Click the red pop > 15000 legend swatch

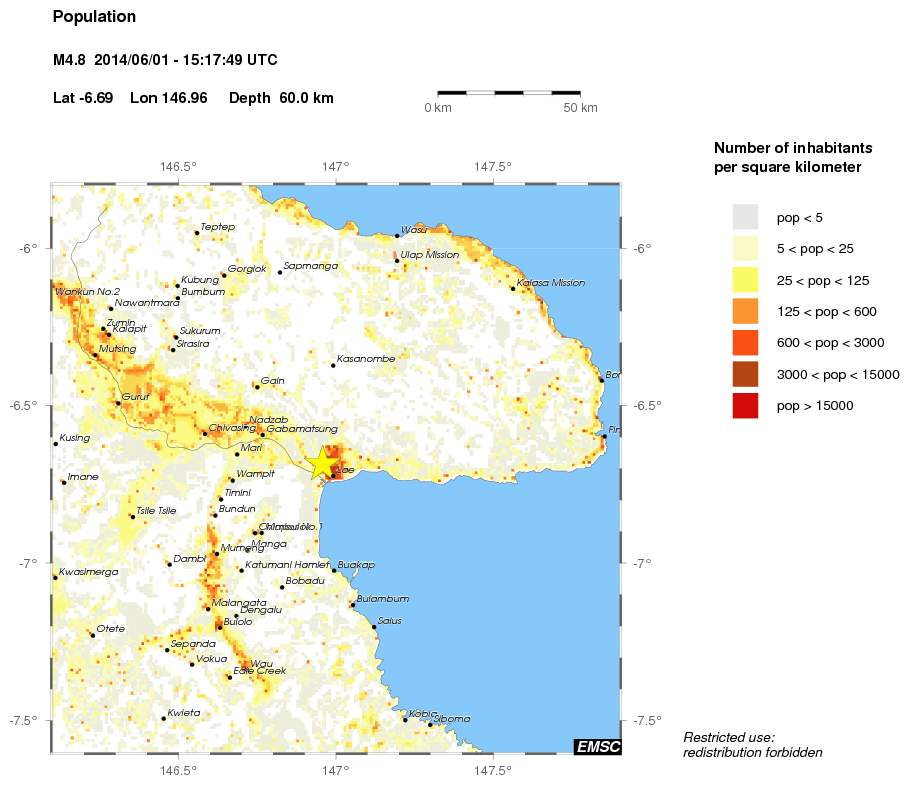pos(745,406)
